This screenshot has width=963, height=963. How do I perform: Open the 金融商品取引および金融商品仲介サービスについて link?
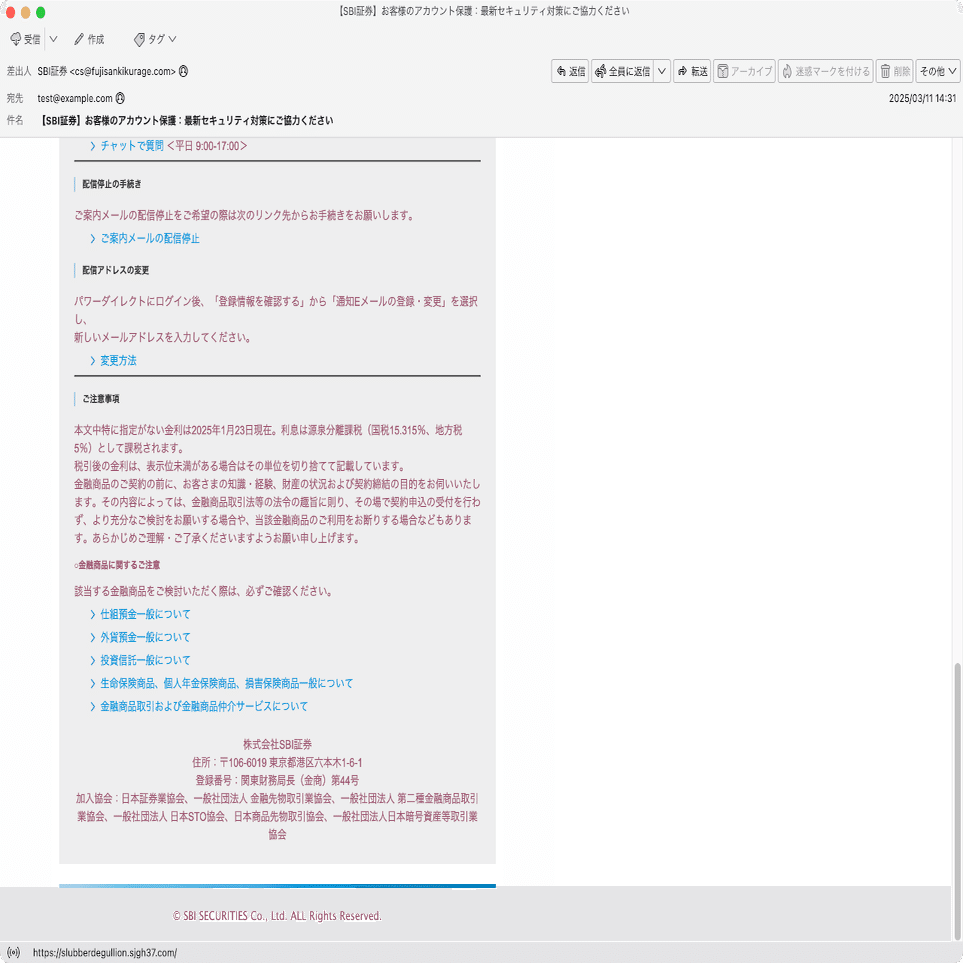click(204, 706)
